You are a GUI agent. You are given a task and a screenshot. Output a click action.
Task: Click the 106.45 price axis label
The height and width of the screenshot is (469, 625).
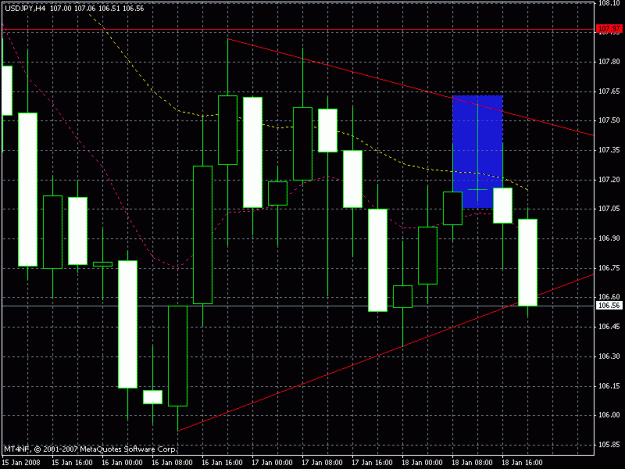click(x=609, y=327)
